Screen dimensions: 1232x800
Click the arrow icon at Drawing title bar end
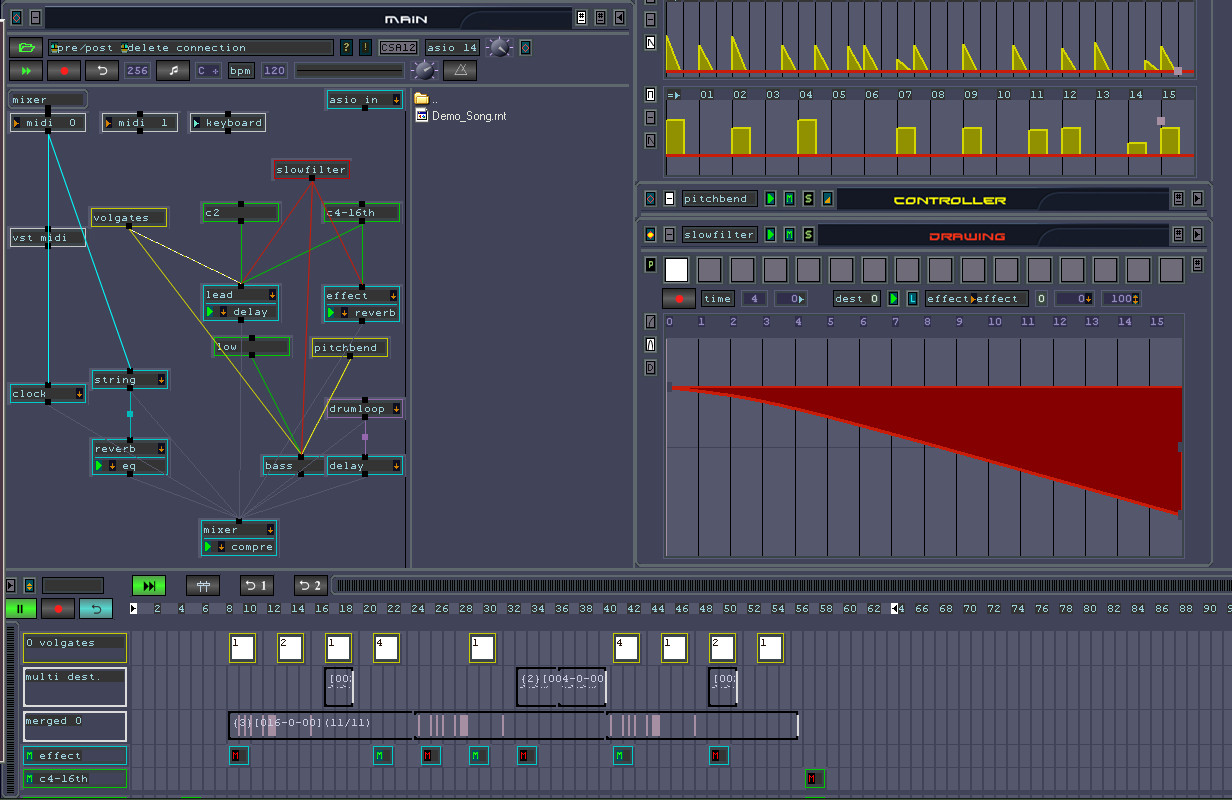[1197, 235]
